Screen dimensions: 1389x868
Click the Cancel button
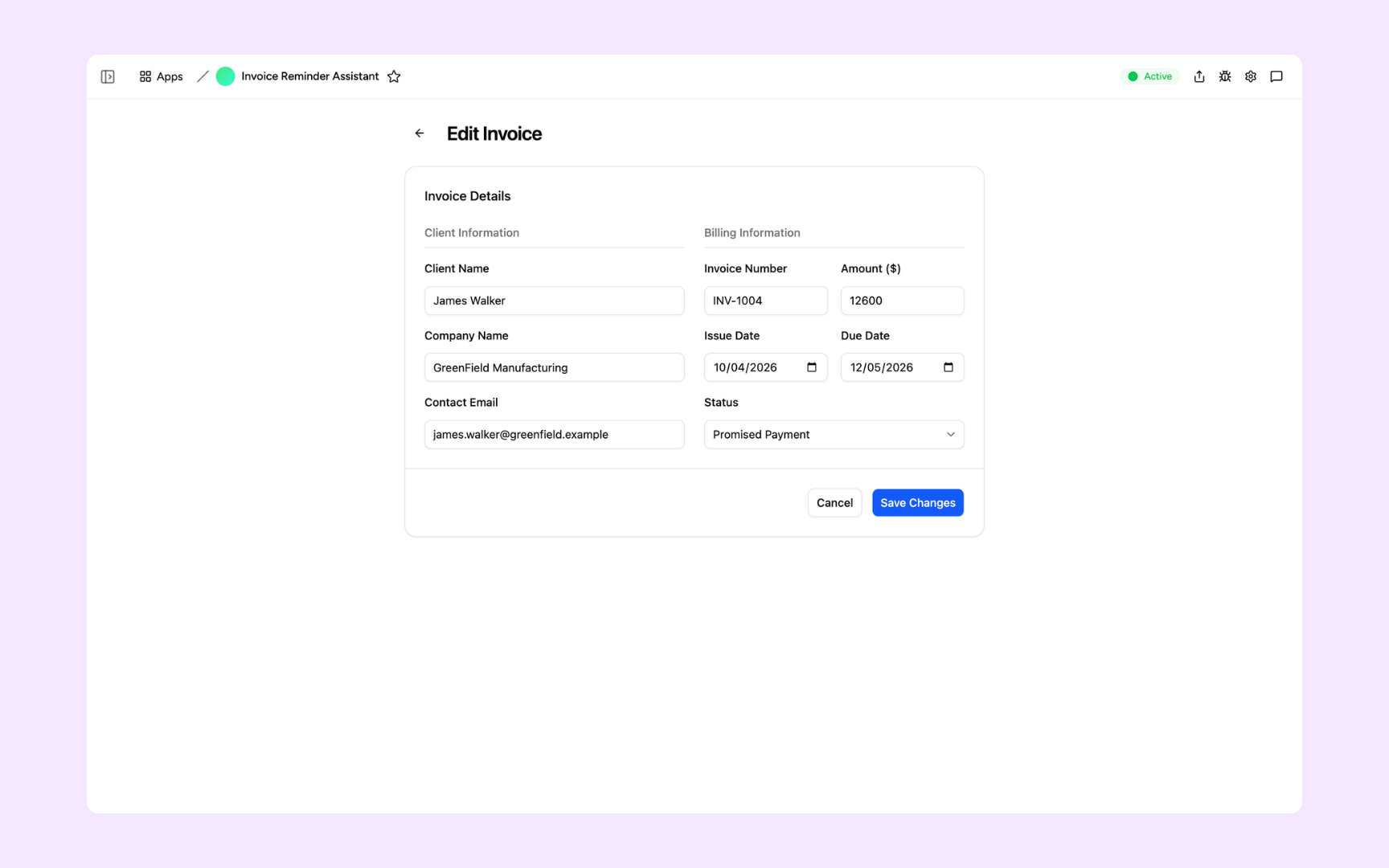click(x=834, y=503)
